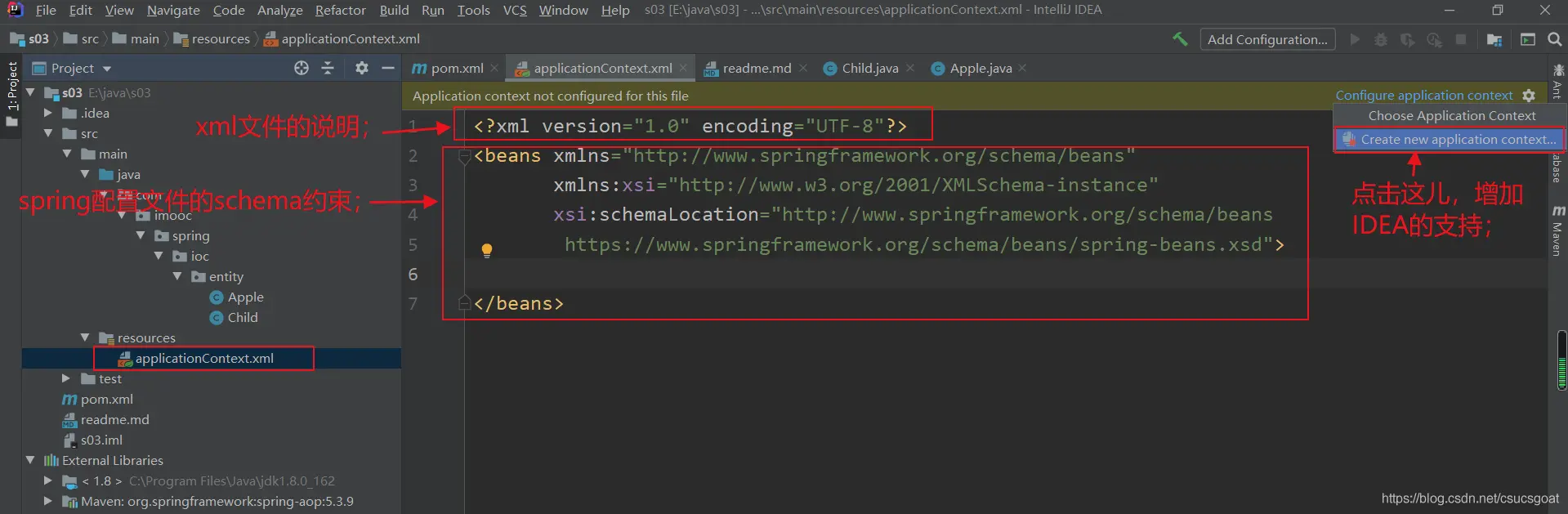Open the Ant tool window sidebar button
The image size is (1568, 514).
click(x=1558, y=82)
